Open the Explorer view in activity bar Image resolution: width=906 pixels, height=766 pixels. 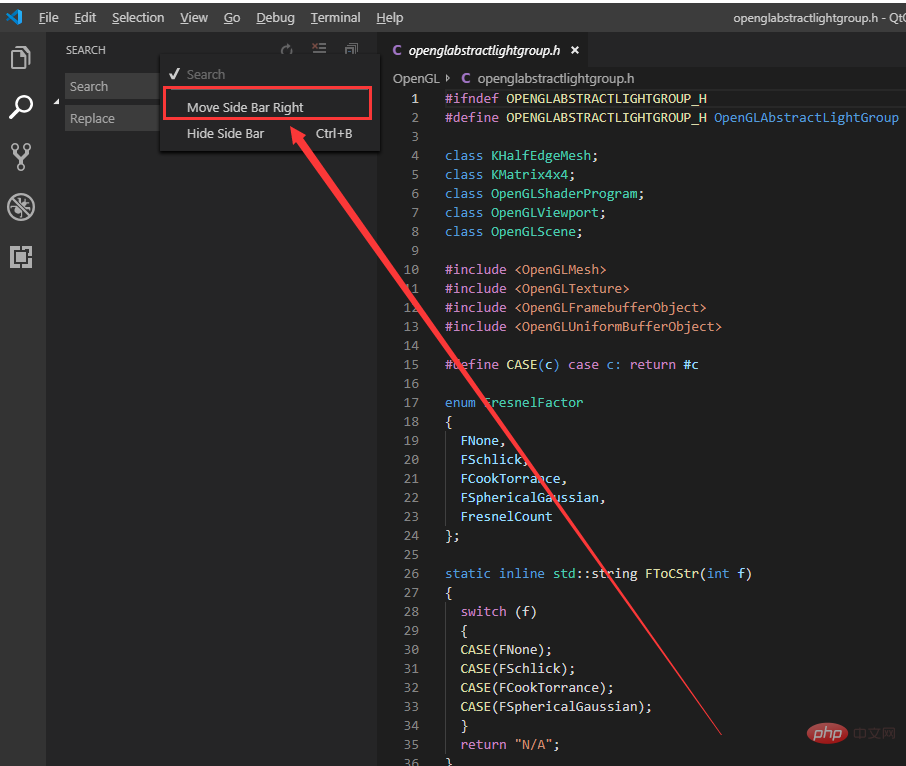click(x=21, y=58)
